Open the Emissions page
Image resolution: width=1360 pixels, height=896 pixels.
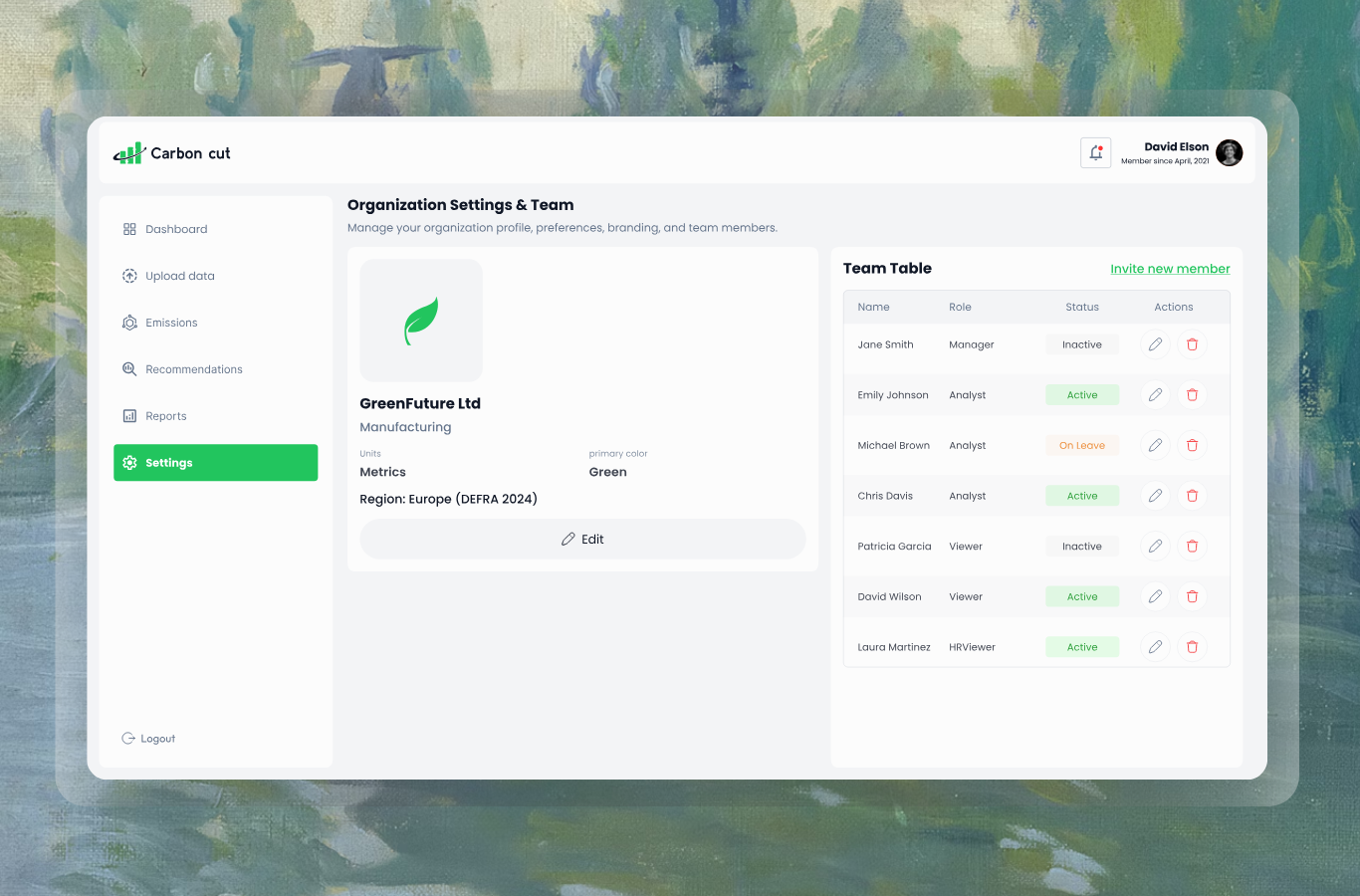171,323
